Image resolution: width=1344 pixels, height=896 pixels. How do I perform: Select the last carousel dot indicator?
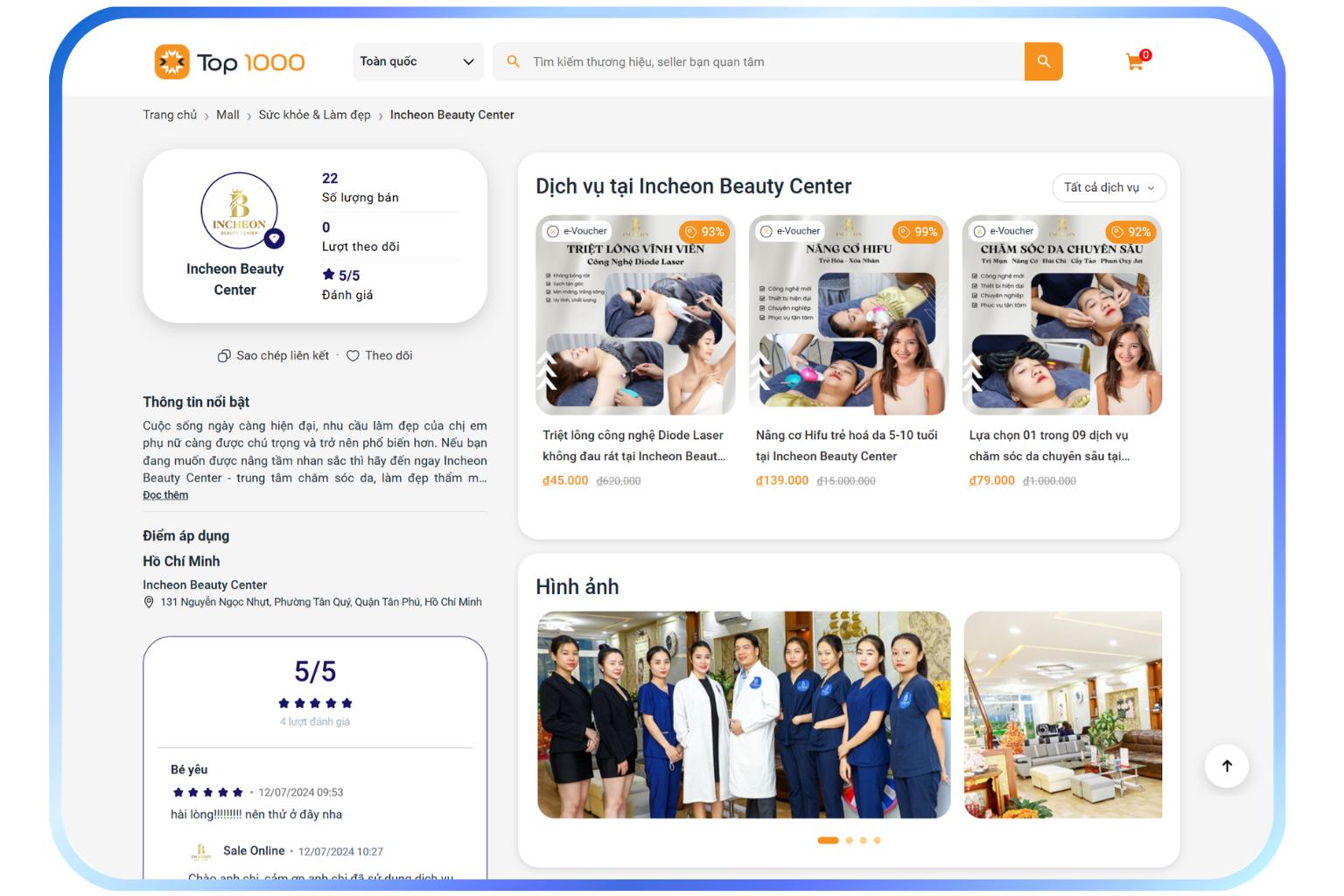(877, 840)
